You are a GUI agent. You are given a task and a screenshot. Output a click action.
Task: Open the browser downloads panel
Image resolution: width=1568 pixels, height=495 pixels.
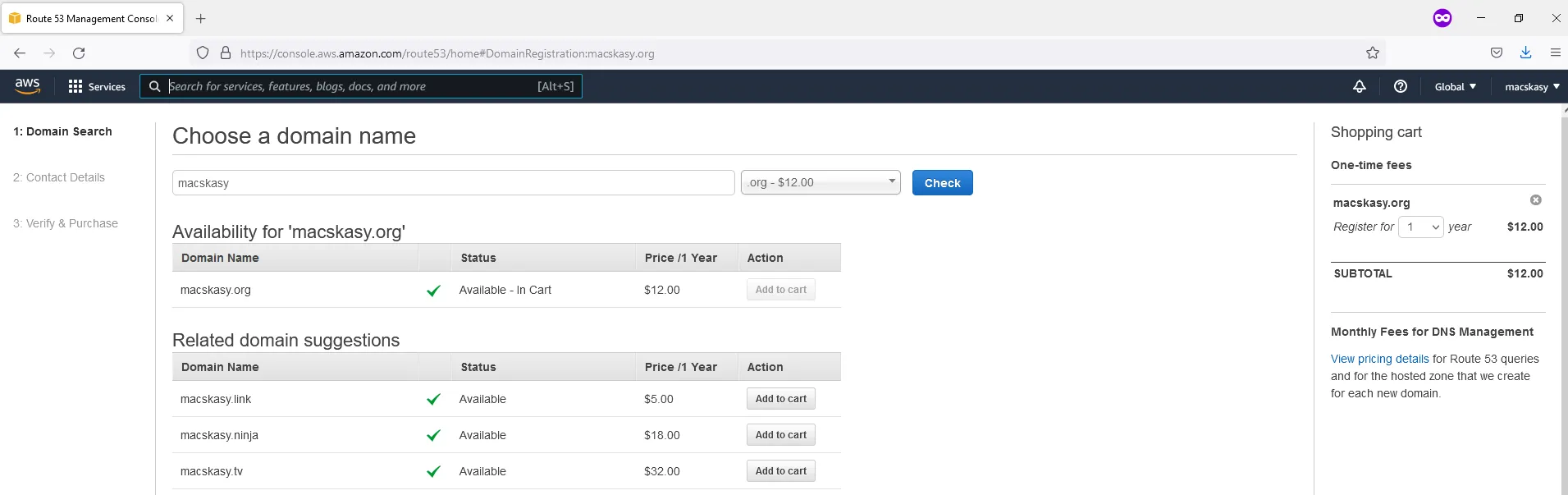tap(1526, 53)
